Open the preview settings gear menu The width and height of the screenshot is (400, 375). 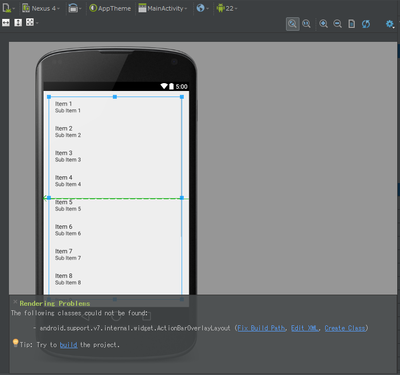click(390, 24)
